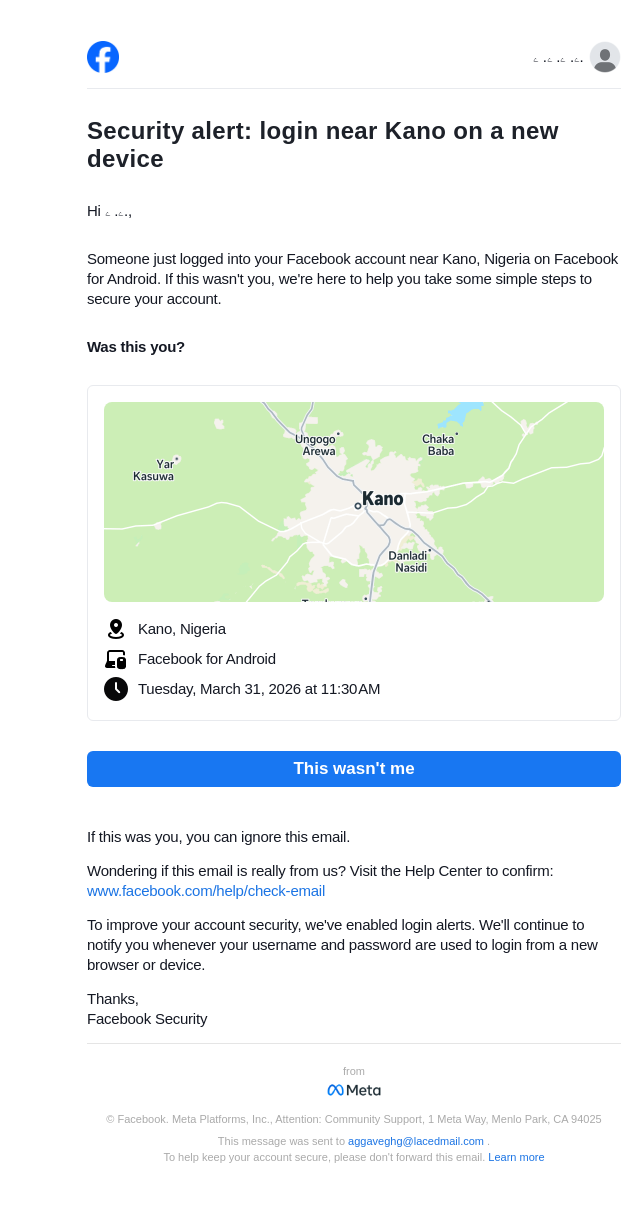Open the facebook.com/help/check-email link
This screenshot has width=624, height=1213.
[x=206, y=891]
